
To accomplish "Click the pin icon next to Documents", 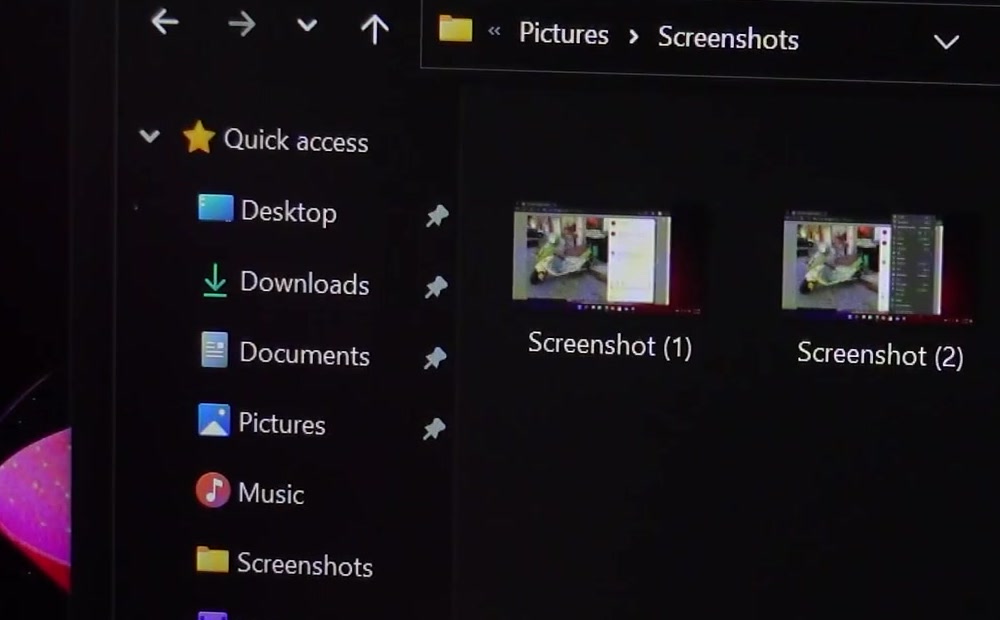I will [x=435, y=358].
